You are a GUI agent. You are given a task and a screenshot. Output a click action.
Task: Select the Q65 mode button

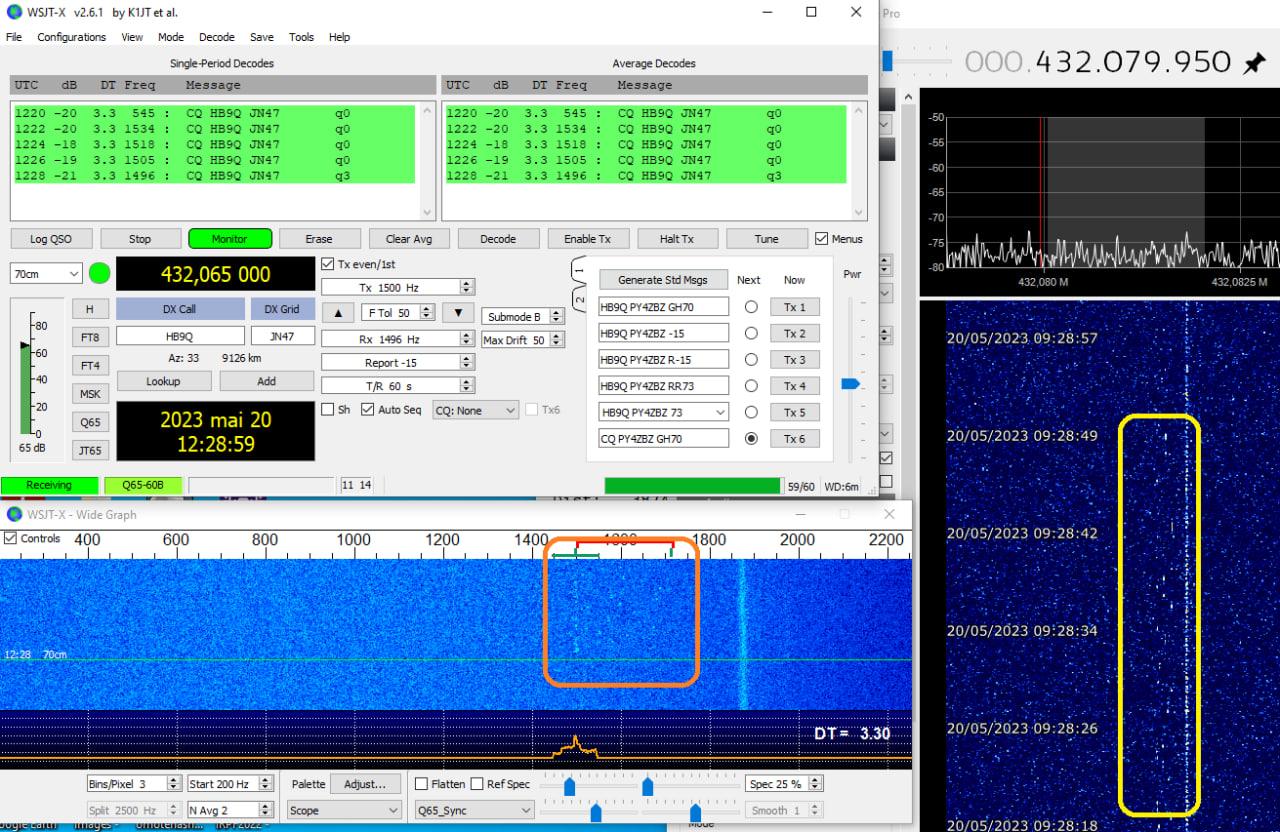point(90,422)
